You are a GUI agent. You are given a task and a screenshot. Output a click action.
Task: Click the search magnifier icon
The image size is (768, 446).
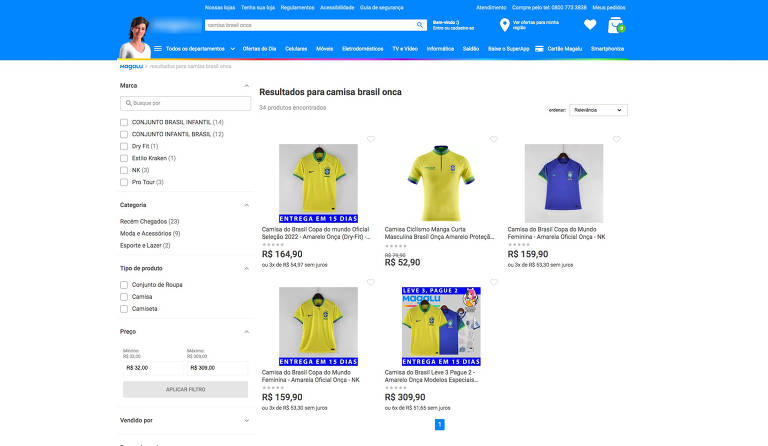[420, 25]
